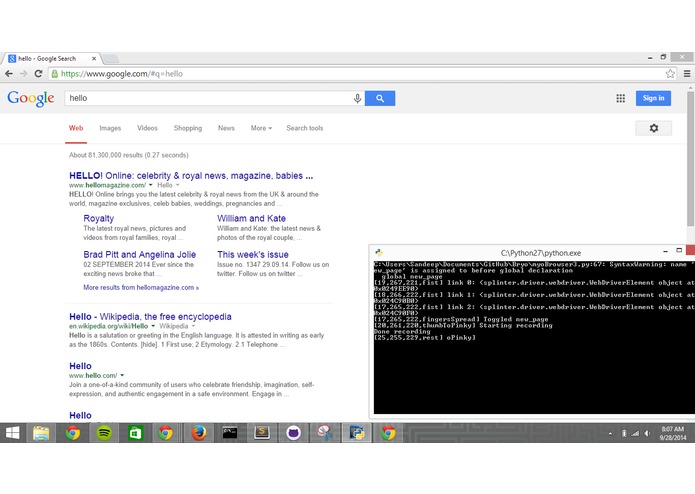This screenshot has height=494, width=695.
Task: Switch to Images results
Action: click(110, 128)
